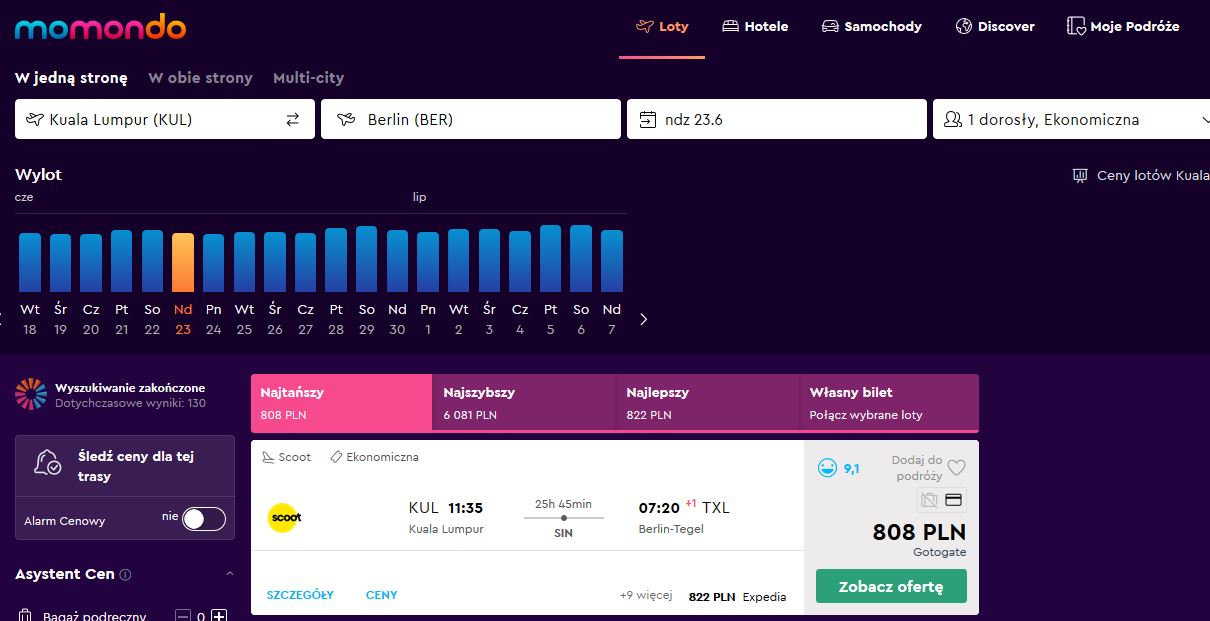The image size is (1210, 621).
Task: Decrease Bagaż podręczny count
Action: [x=183, y=616]
